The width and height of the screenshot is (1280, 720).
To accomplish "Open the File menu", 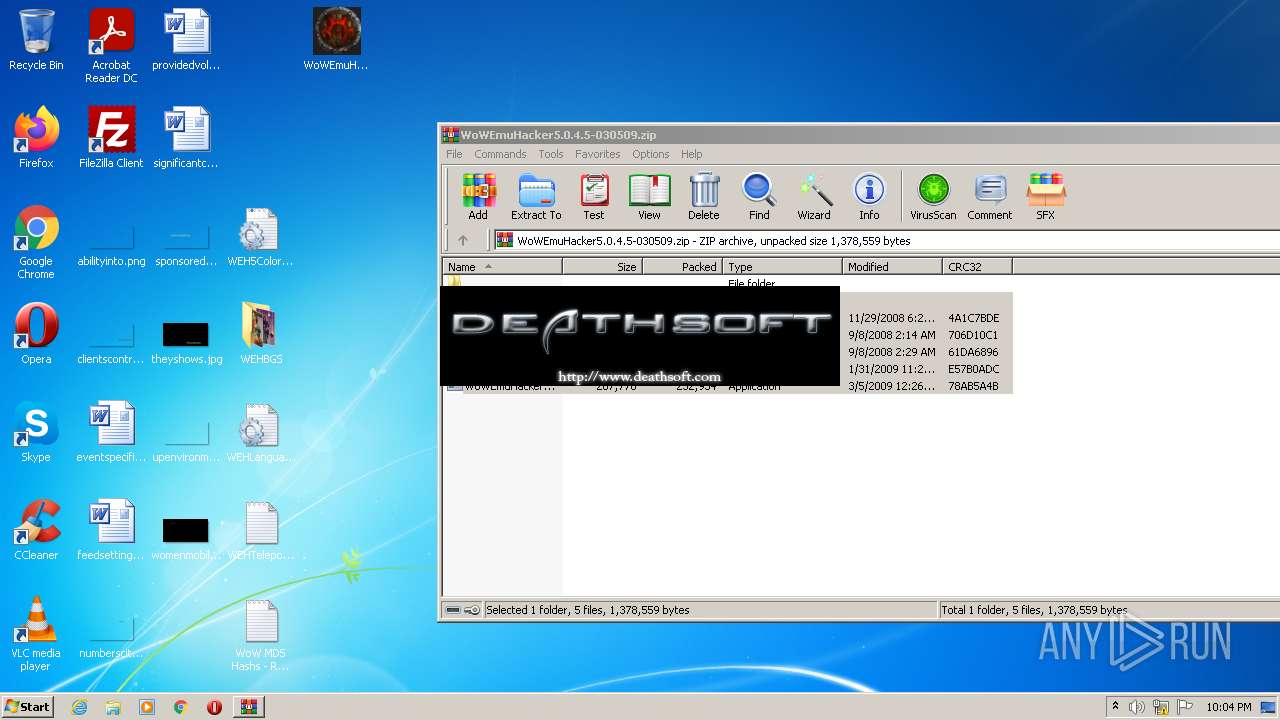I will [x=454, y=154].
